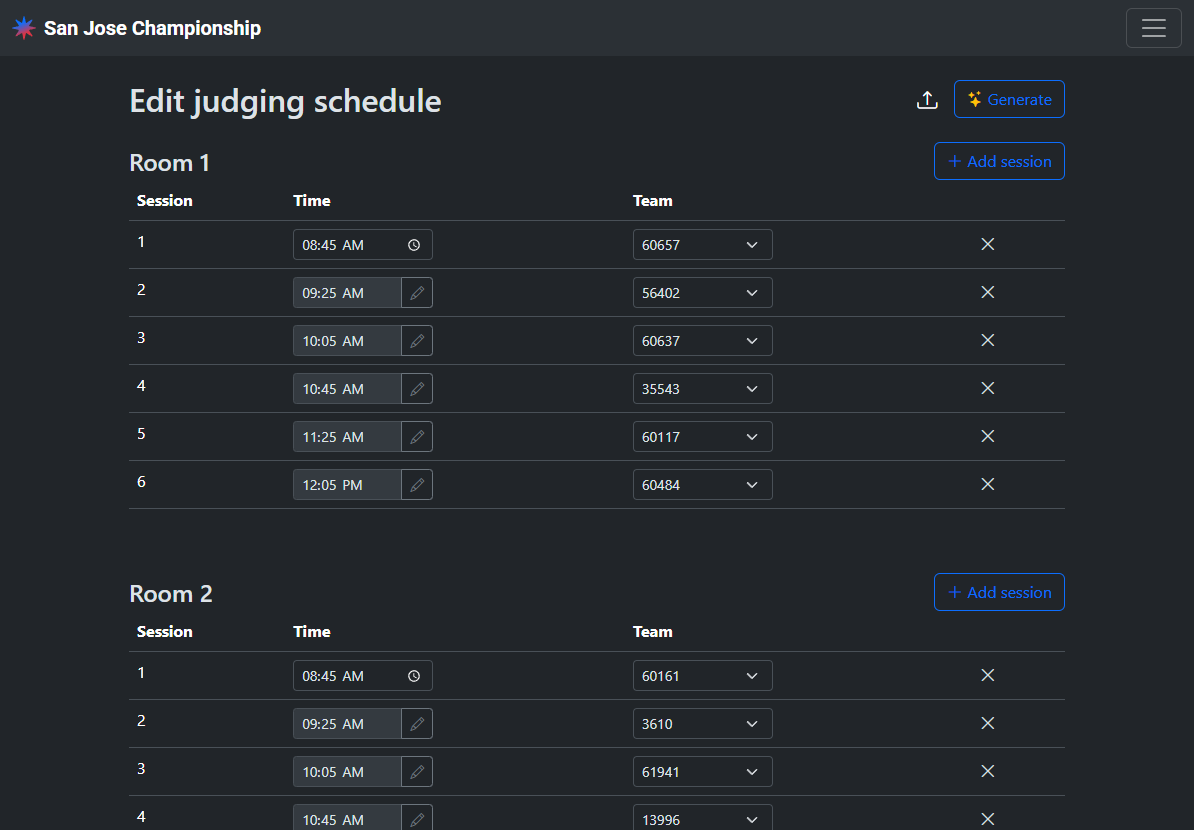This screenshot has height=830, width=1194.
Task: Open clock picker for Room 1 session 1
Action: (x=414, y=245)
